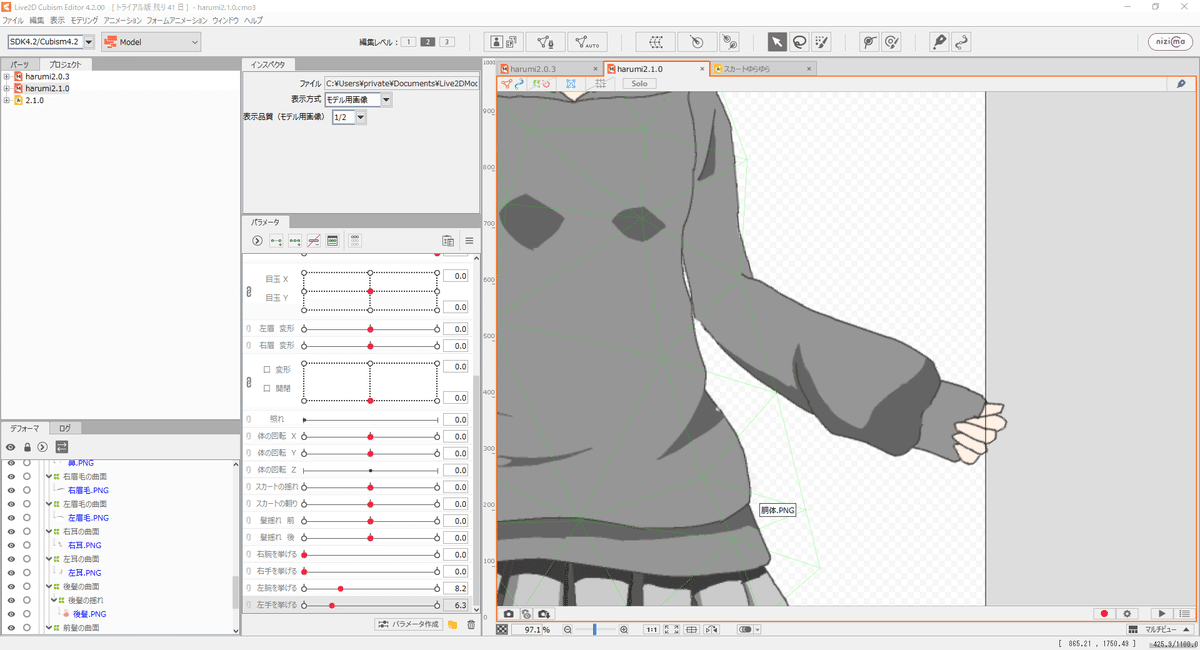Open the texture atlas edit tool
1200x650 pixels.
[504, 41]
